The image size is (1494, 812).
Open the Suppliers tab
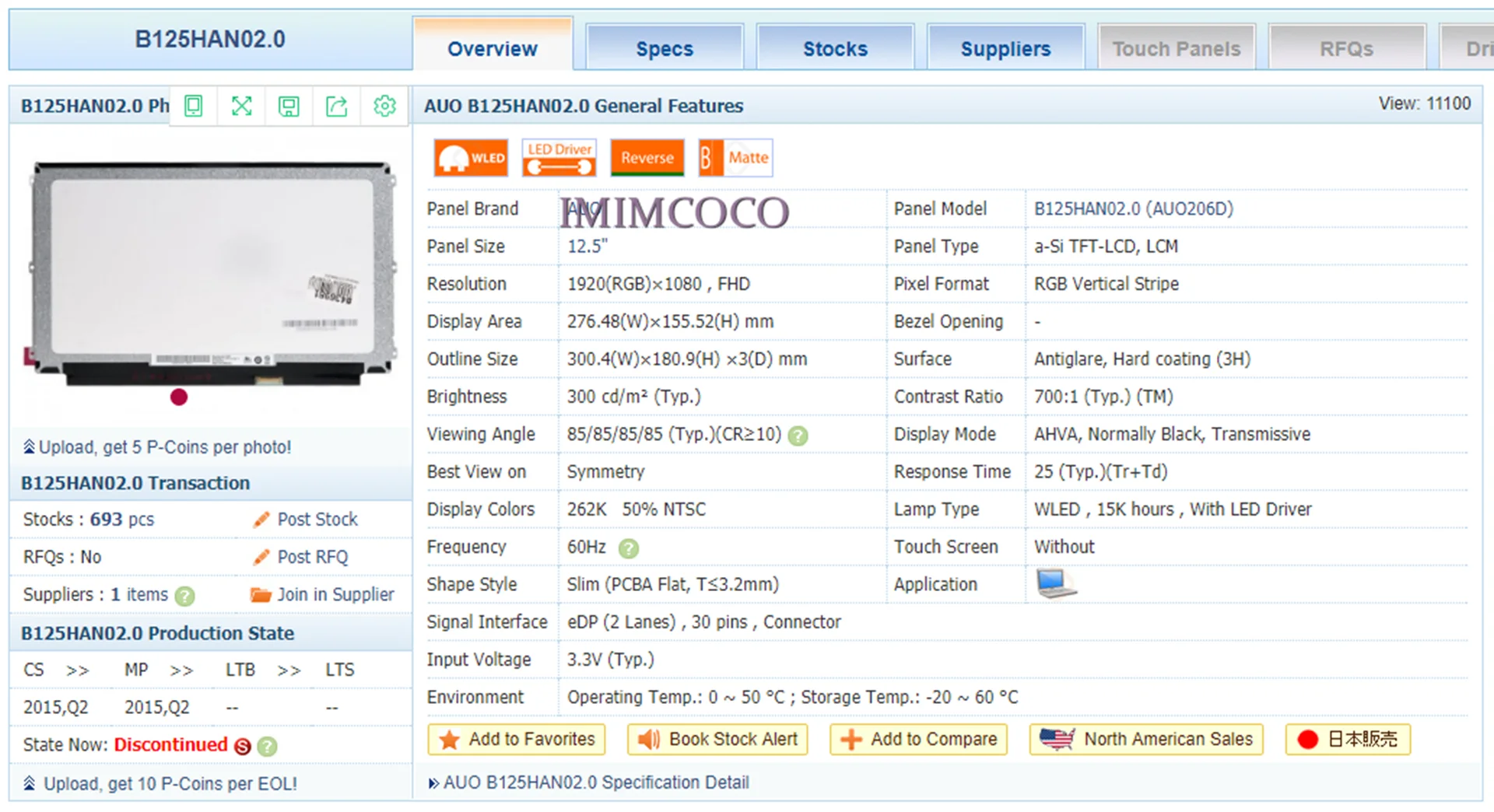pos(1005,48)
